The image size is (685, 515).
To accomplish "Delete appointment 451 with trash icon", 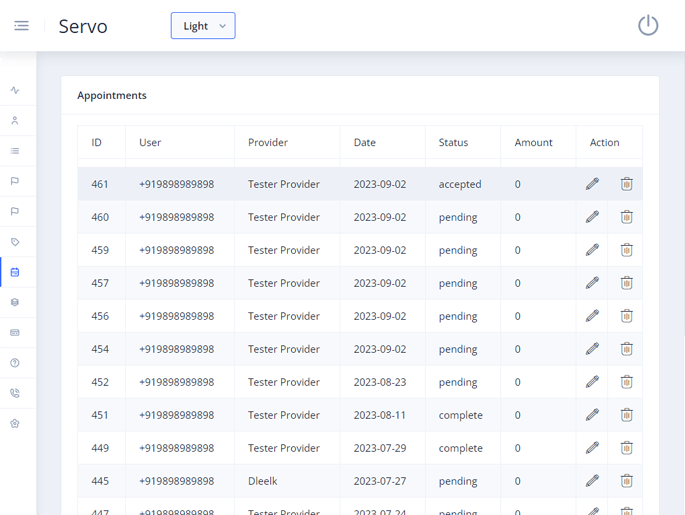I will point(626,415).
